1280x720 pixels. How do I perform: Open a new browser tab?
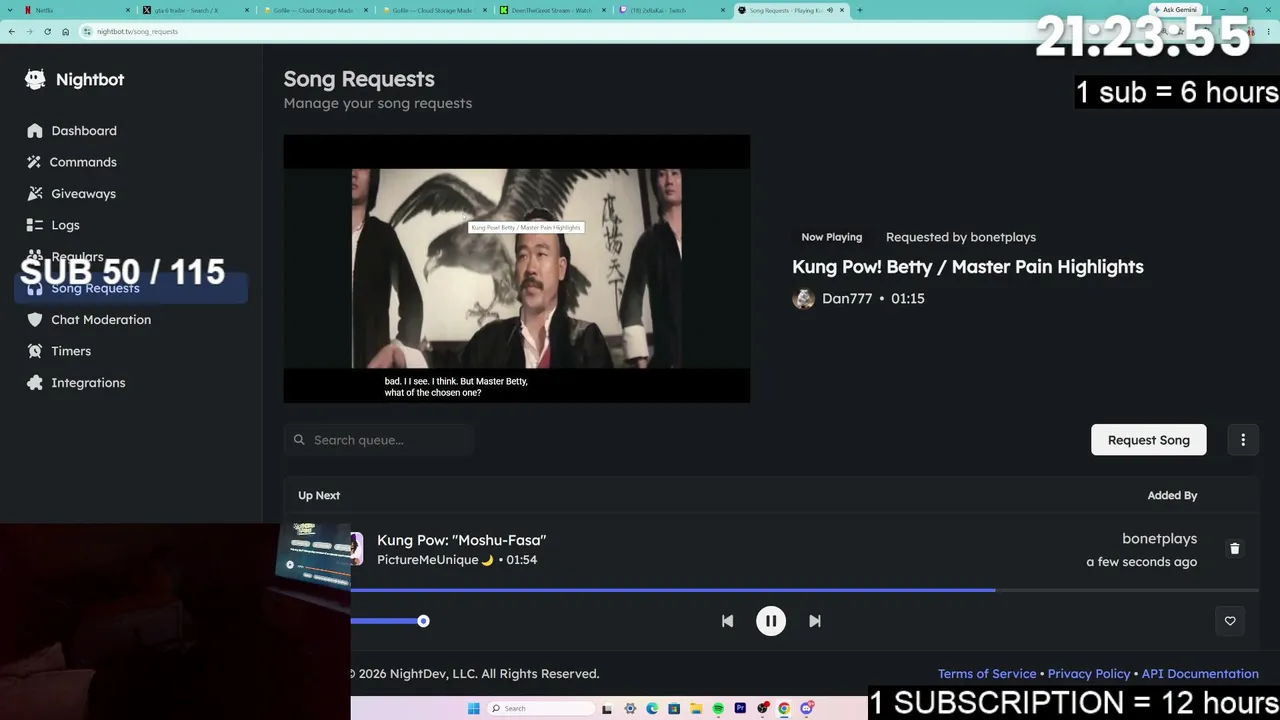tap(859, 10)
